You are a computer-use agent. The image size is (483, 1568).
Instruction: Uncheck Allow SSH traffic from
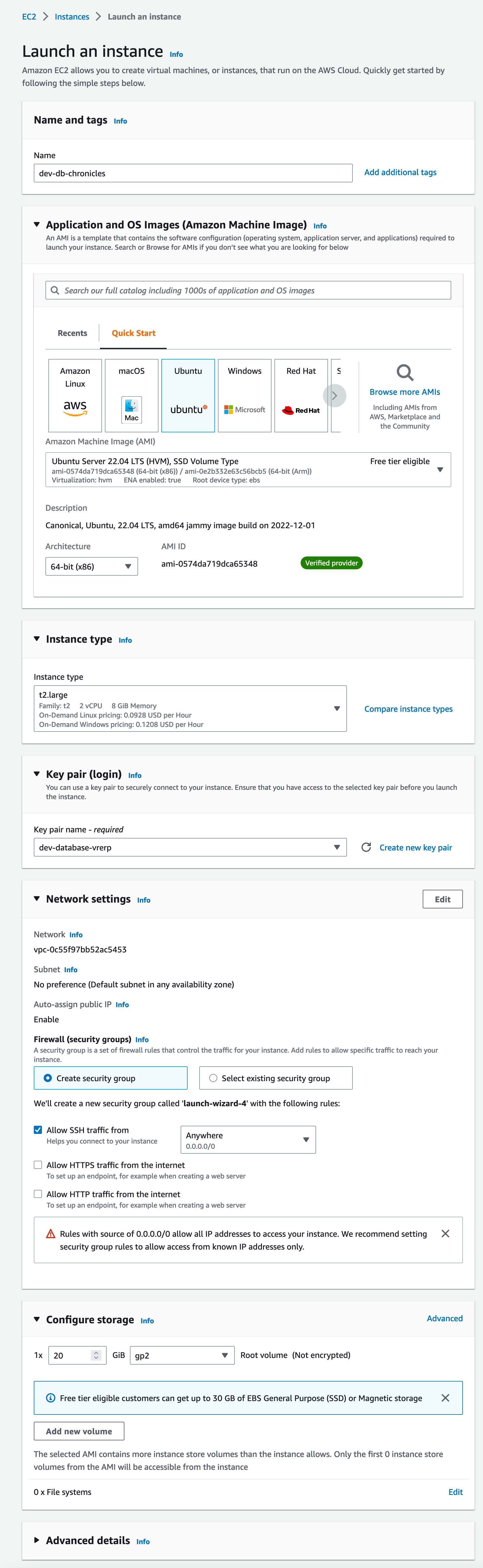pyautogui.click(x=38, y=1130)
